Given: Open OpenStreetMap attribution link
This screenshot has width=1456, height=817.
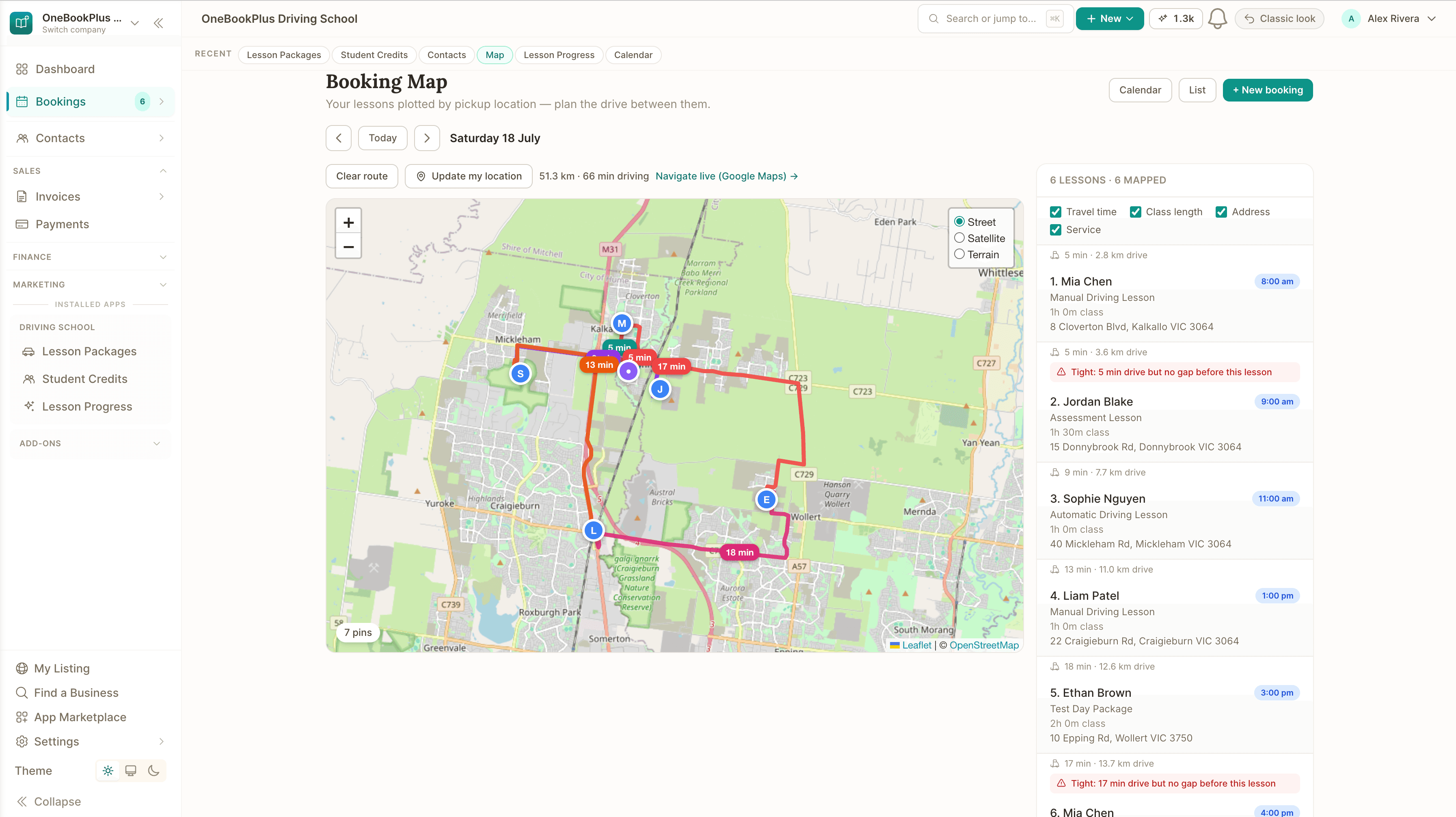Looking at the screenshot, I should (983, 645).
